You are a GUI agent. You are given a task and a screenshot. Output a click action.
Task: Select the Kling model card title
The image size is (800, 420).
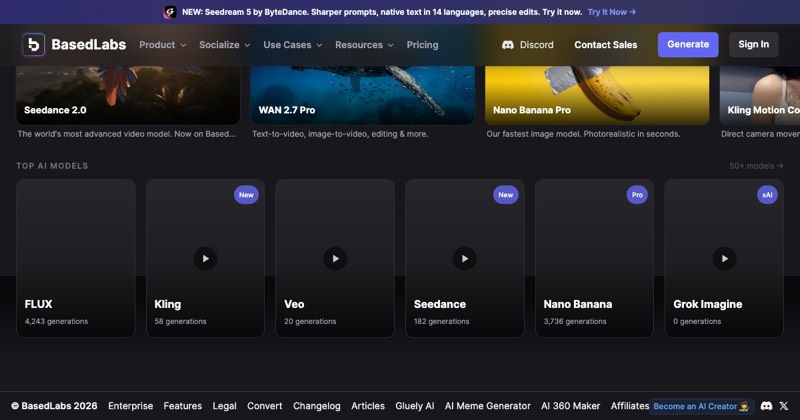point(167,304)
